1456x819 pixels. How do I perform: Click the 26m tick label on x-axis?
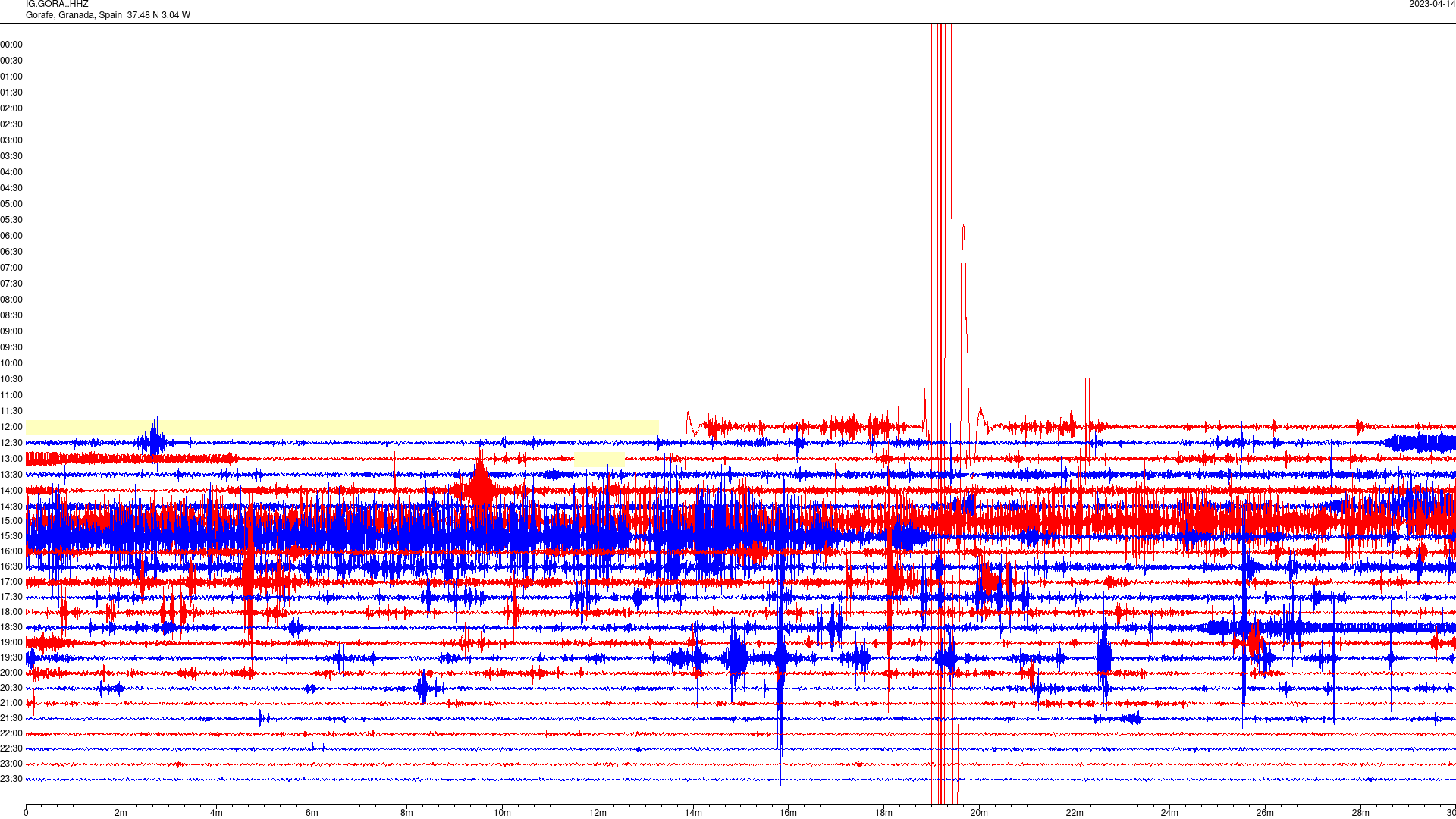tap(1265, 813)
